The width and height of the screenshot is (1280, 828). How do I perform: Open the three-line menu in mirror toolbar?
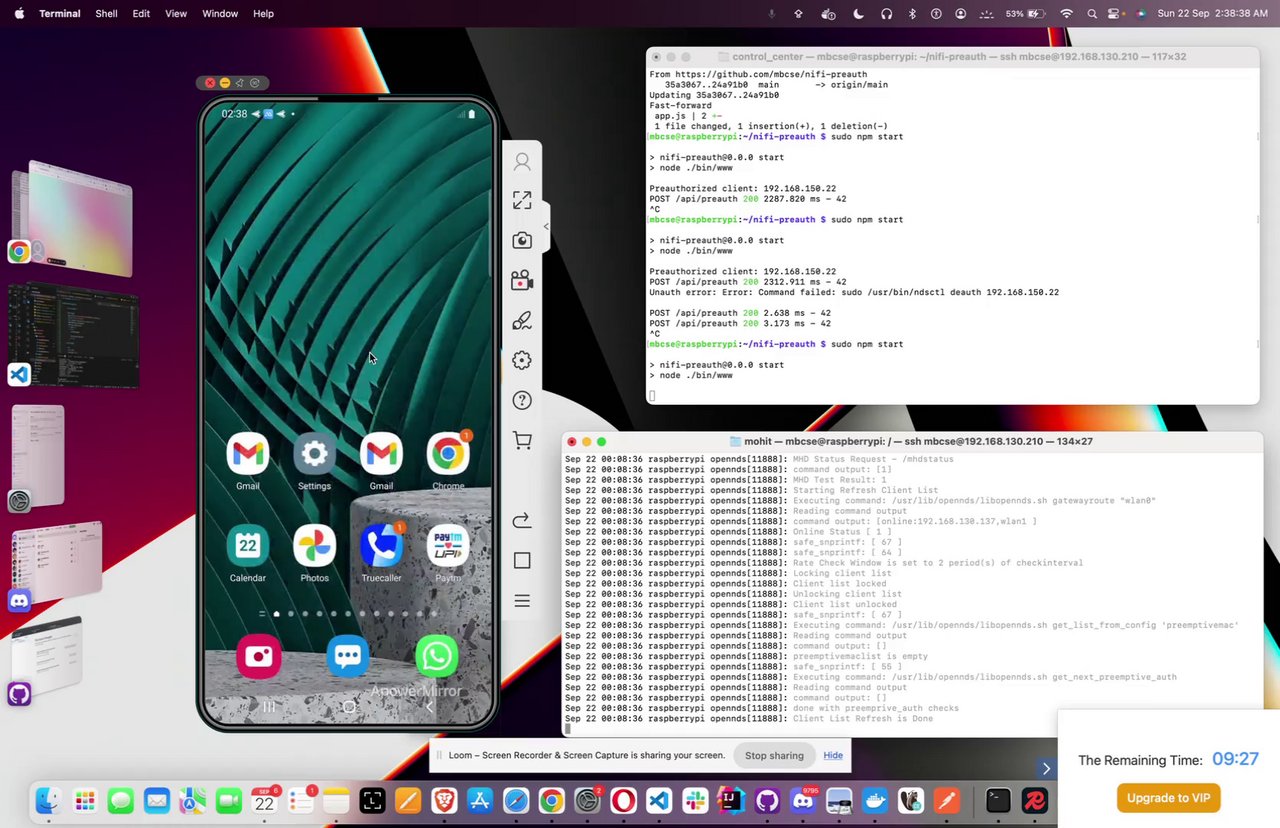pyautogui.click(x=522, y=601)
